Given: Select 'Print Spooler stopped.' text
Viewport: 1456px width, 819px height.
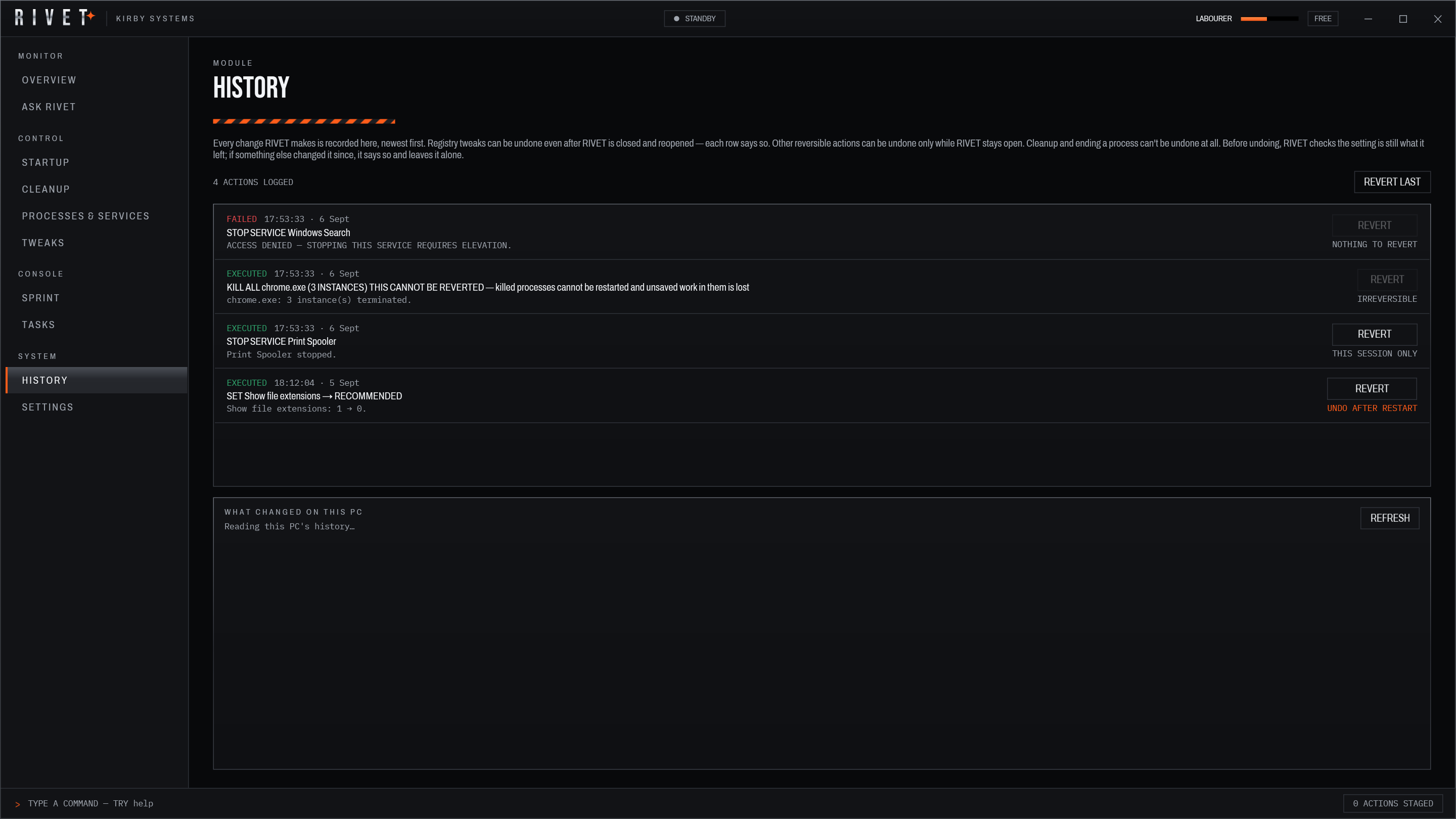Looking at the screenshot, I should [x=281, y=354].
